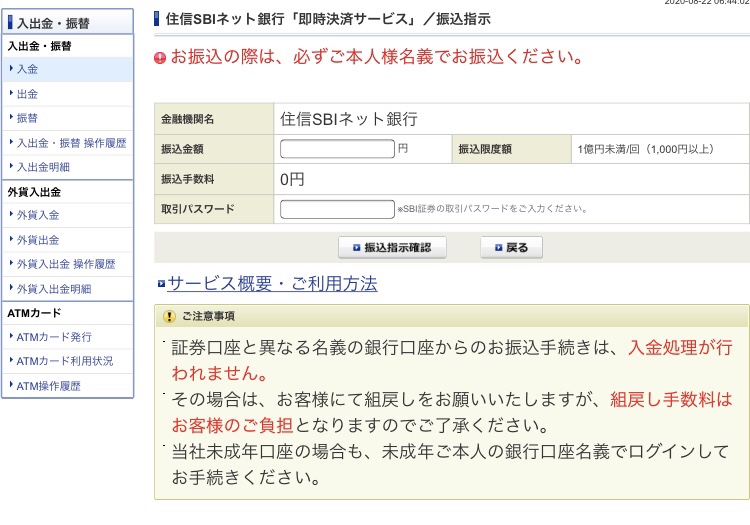Open 入出金・振替 操作履歴 link
The height and width of the screenshot is (525, 750).
tap(71, 143)
